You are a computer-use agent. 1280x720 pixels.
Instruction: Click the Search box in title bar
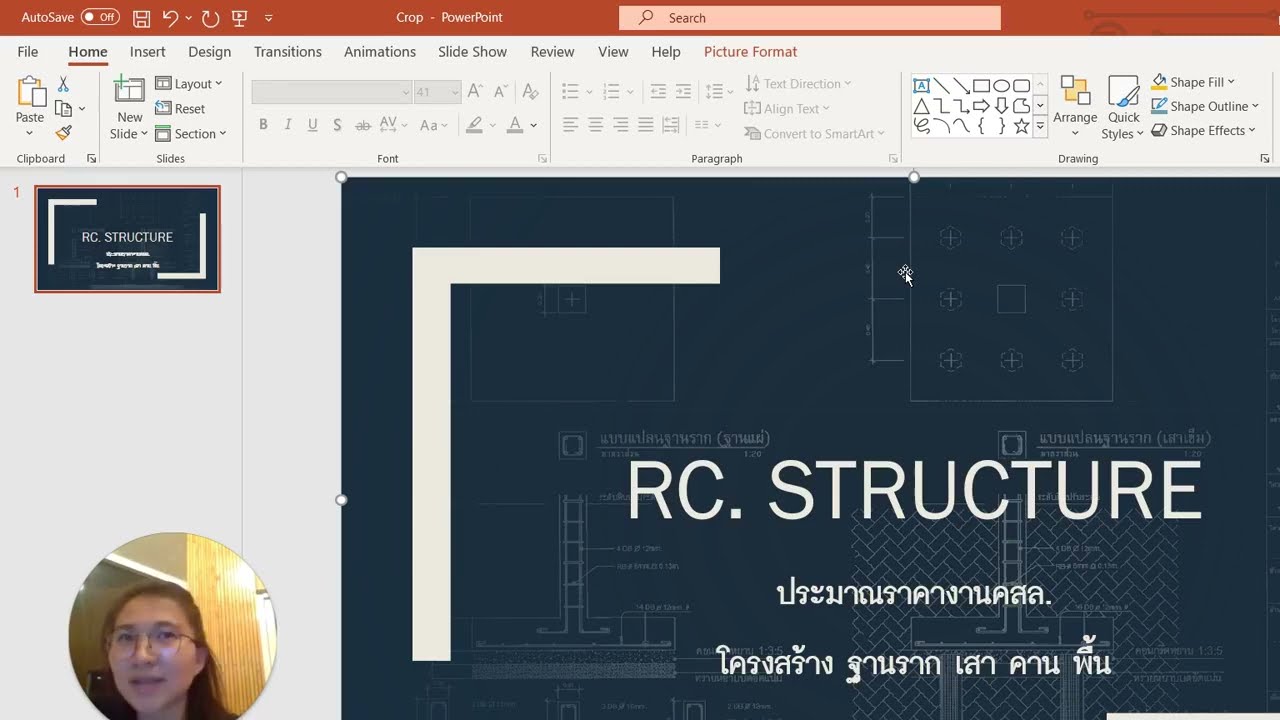pos(810,18)
